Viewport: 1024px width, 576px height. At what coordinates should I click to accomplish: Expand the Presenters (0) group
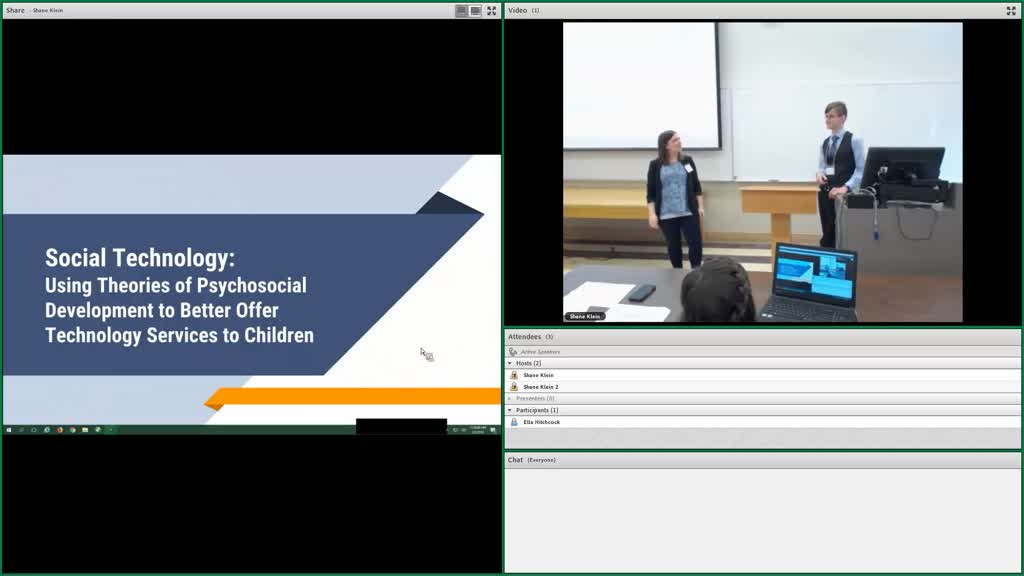(x=510, y=398)
